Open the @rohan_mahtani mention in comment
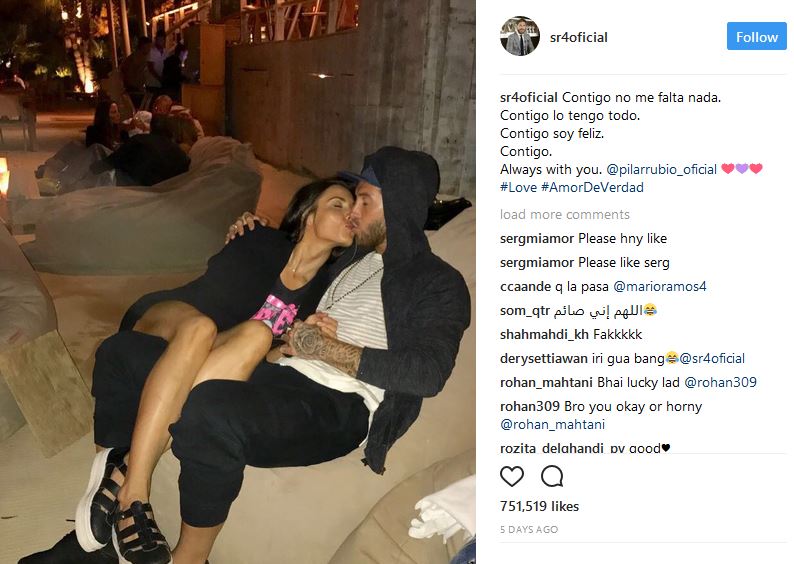Image resolution: width=794 pixels, height=564 pixels. click(x=552, y=424)
